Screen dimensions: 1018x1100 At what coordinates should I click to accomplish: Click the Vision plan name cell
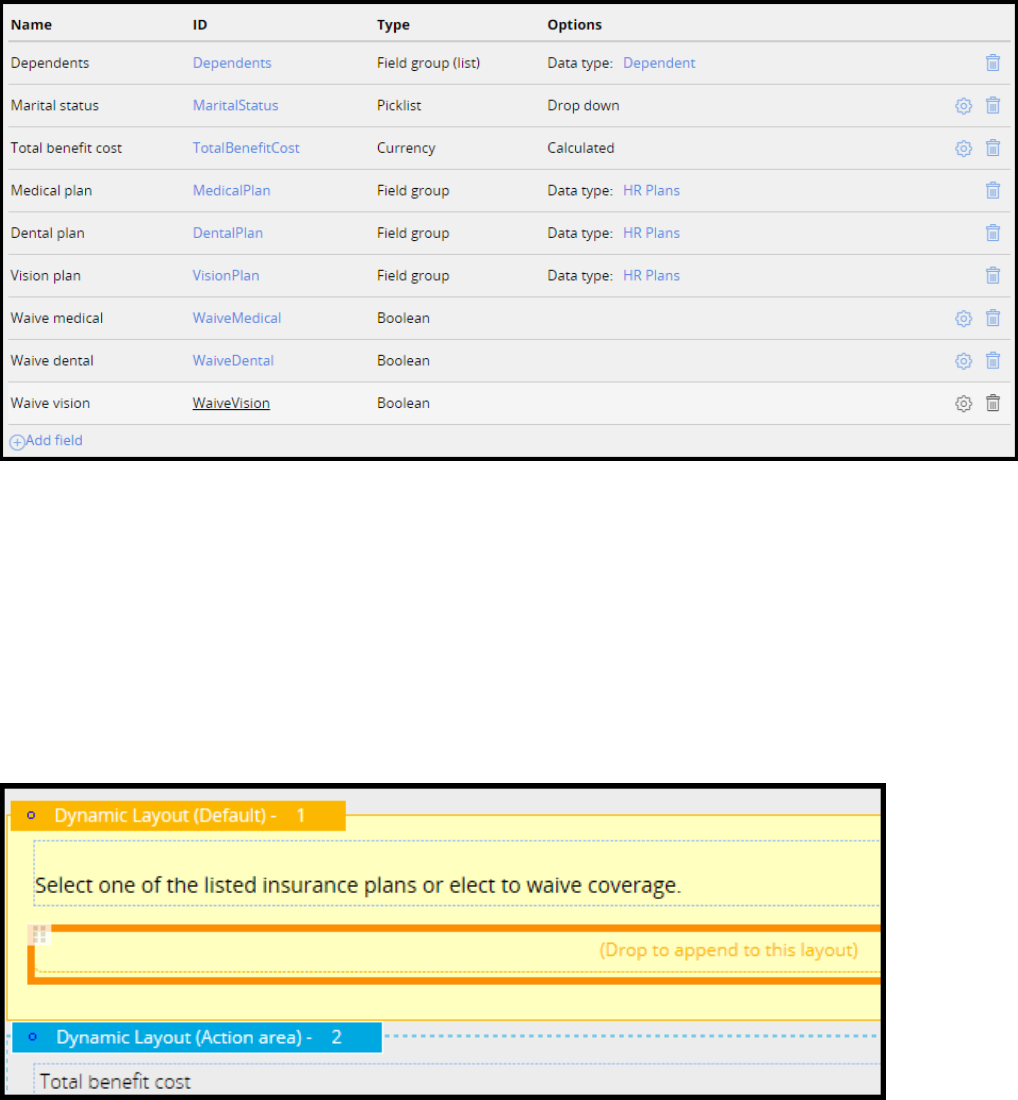tap(46, 276)
